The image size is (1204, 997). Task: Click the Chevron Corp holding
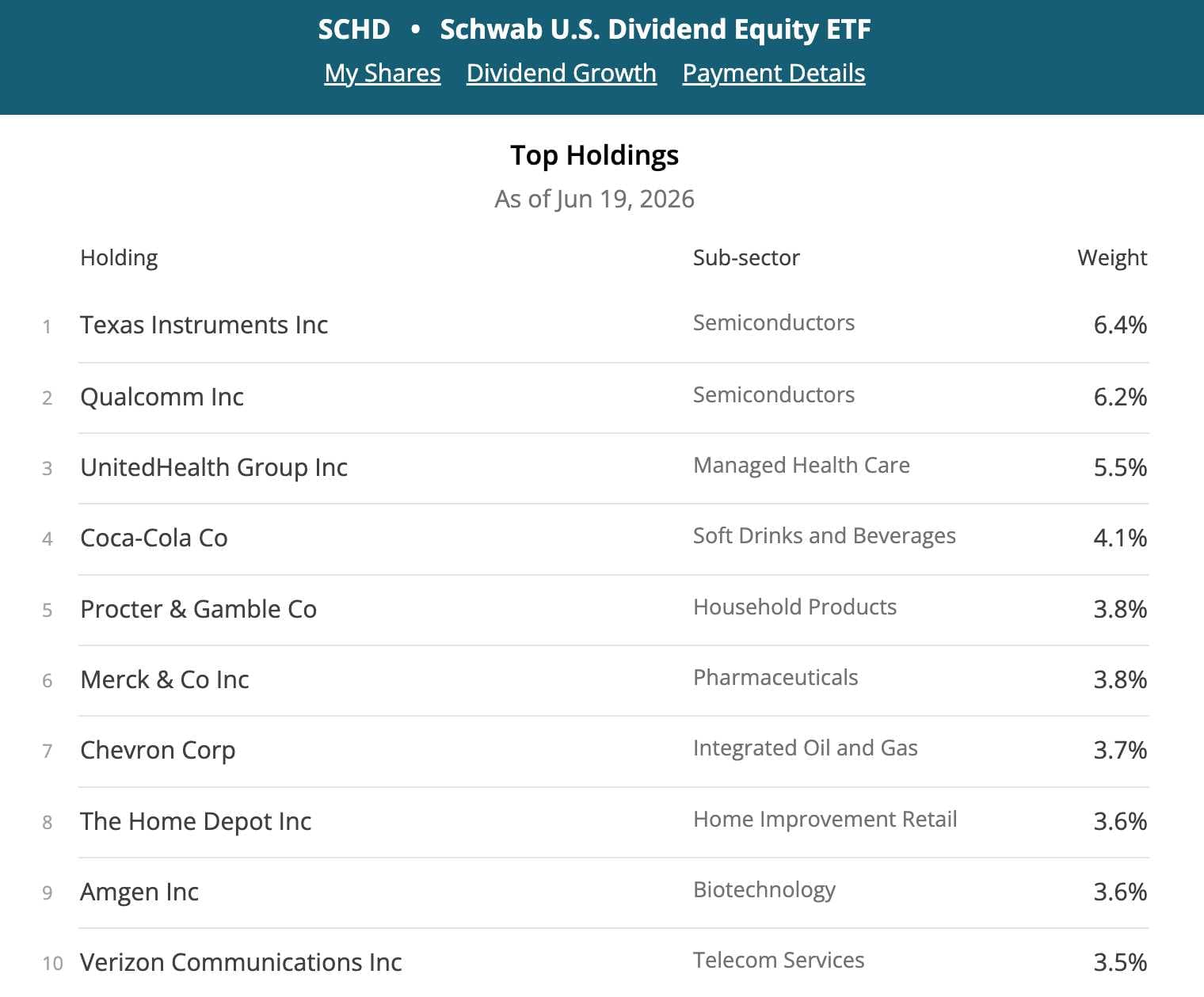click(158, 750)
